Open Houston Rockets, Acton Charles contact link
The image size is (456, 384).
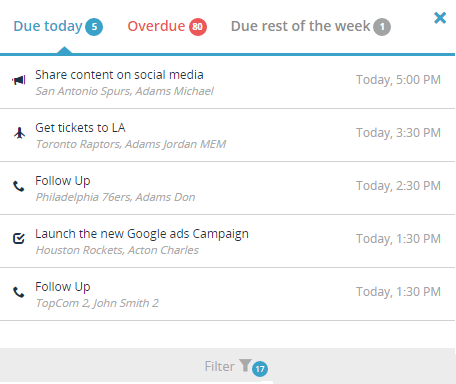point(117,250)
